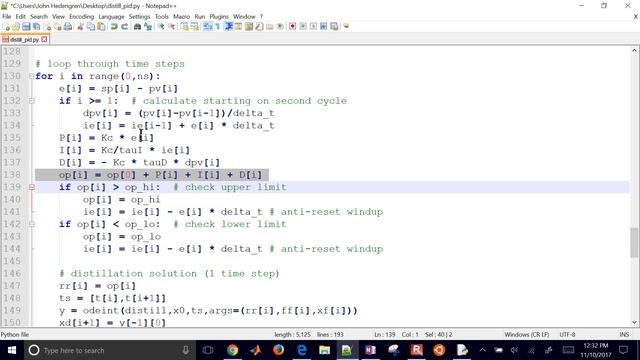
Task: Toggle the Indent Guide toolbar icon
Action: pyautogui.click(x=229, y=27)
